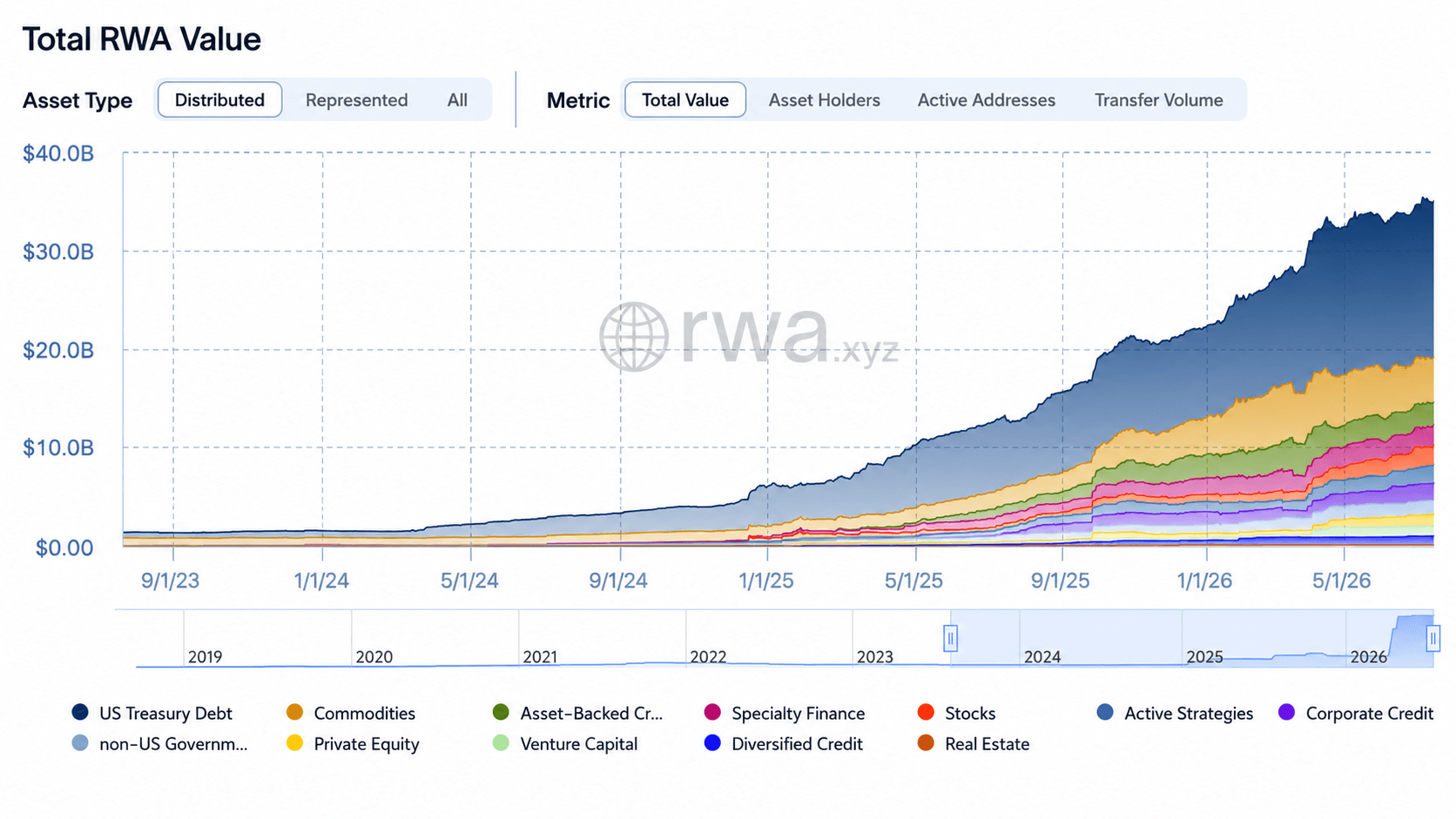Click 2021 in the timeline navigator
Image resolution: width=1456 pixels, height=819 pixels.
(540, 657)
